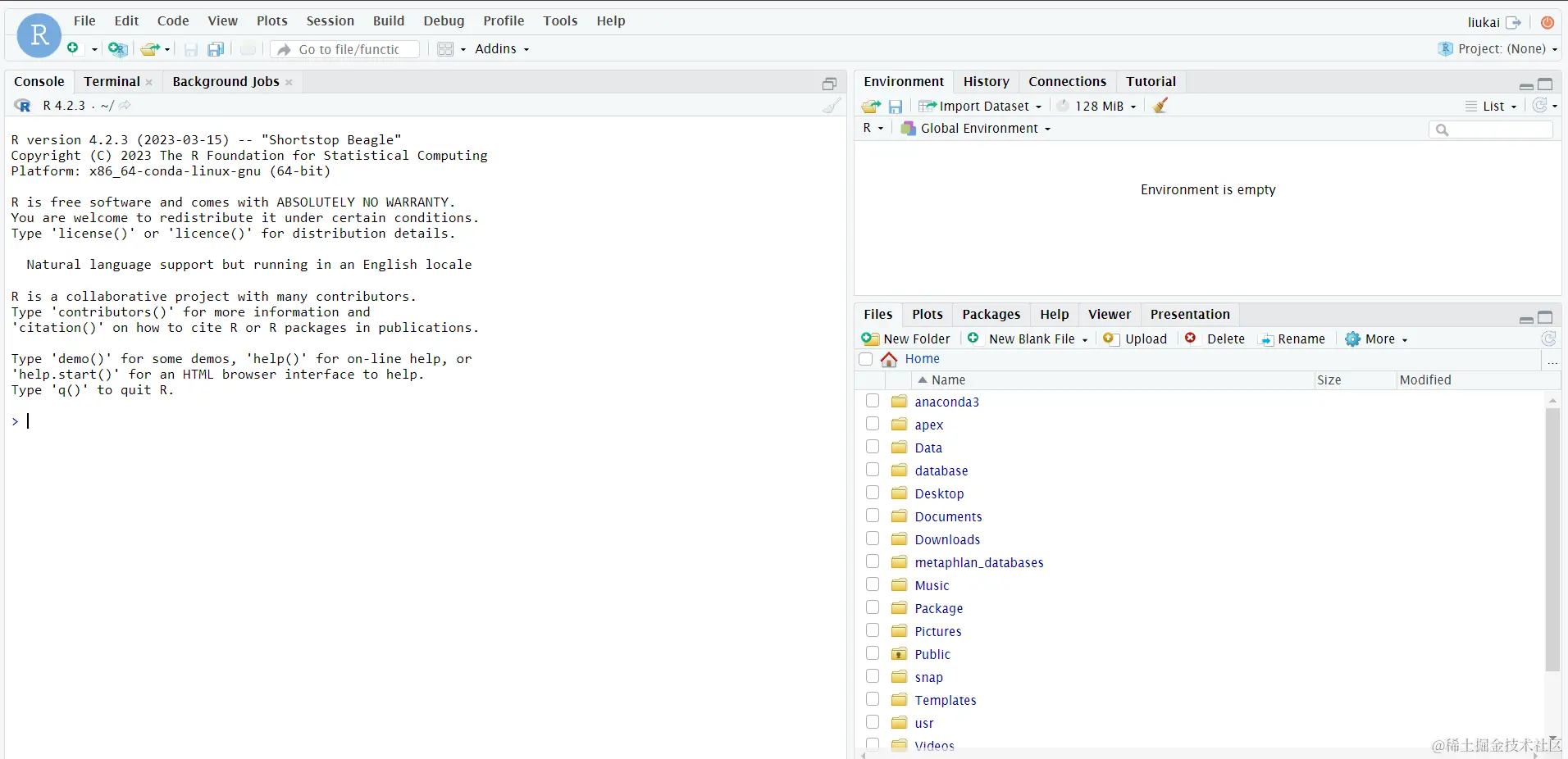This screenshot has width=1568, height=759.
Task: Click the load workspace icon in Environment
Action: [871, 107]
